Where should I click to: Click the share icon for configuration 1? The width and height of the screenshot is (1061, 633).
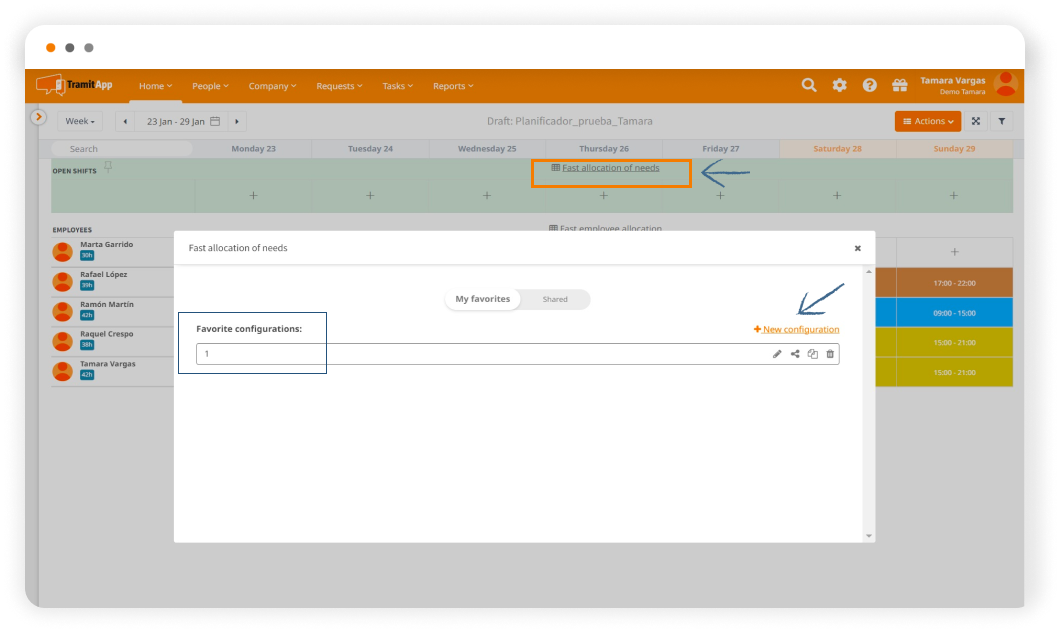[x=795, y=354]
